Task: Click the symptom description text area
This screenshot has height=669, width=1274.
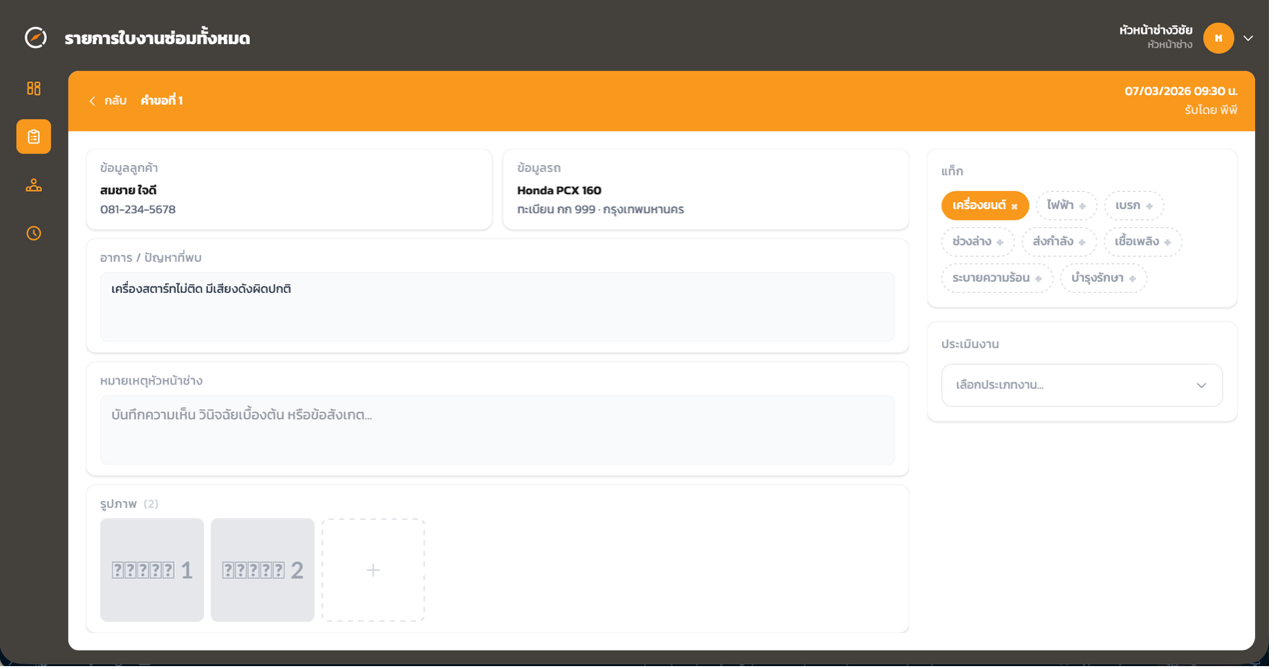Action: click(499, 308)
